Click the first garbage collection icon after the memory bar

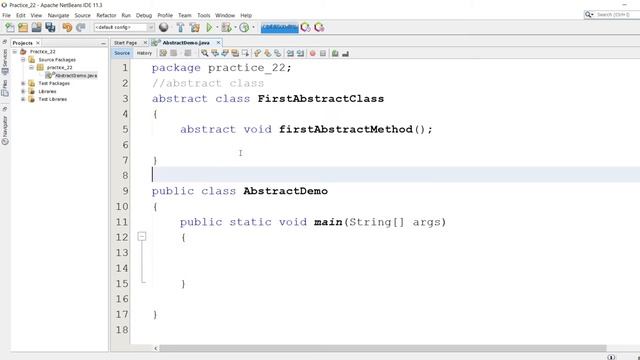point(305,27)
